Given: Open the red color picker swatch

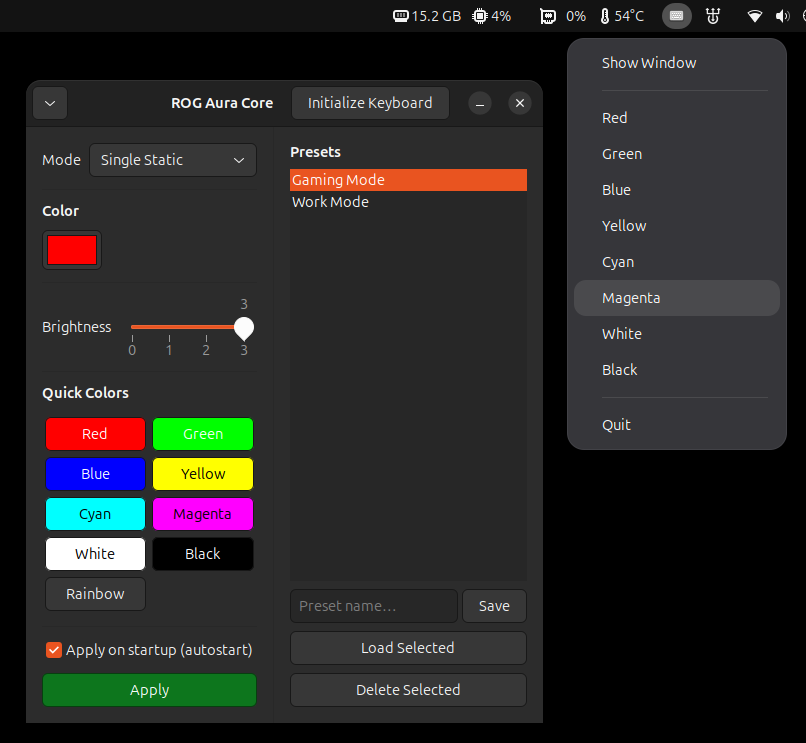Looking at the screenshot, I should pyautogui.click(x=72, y=250).
